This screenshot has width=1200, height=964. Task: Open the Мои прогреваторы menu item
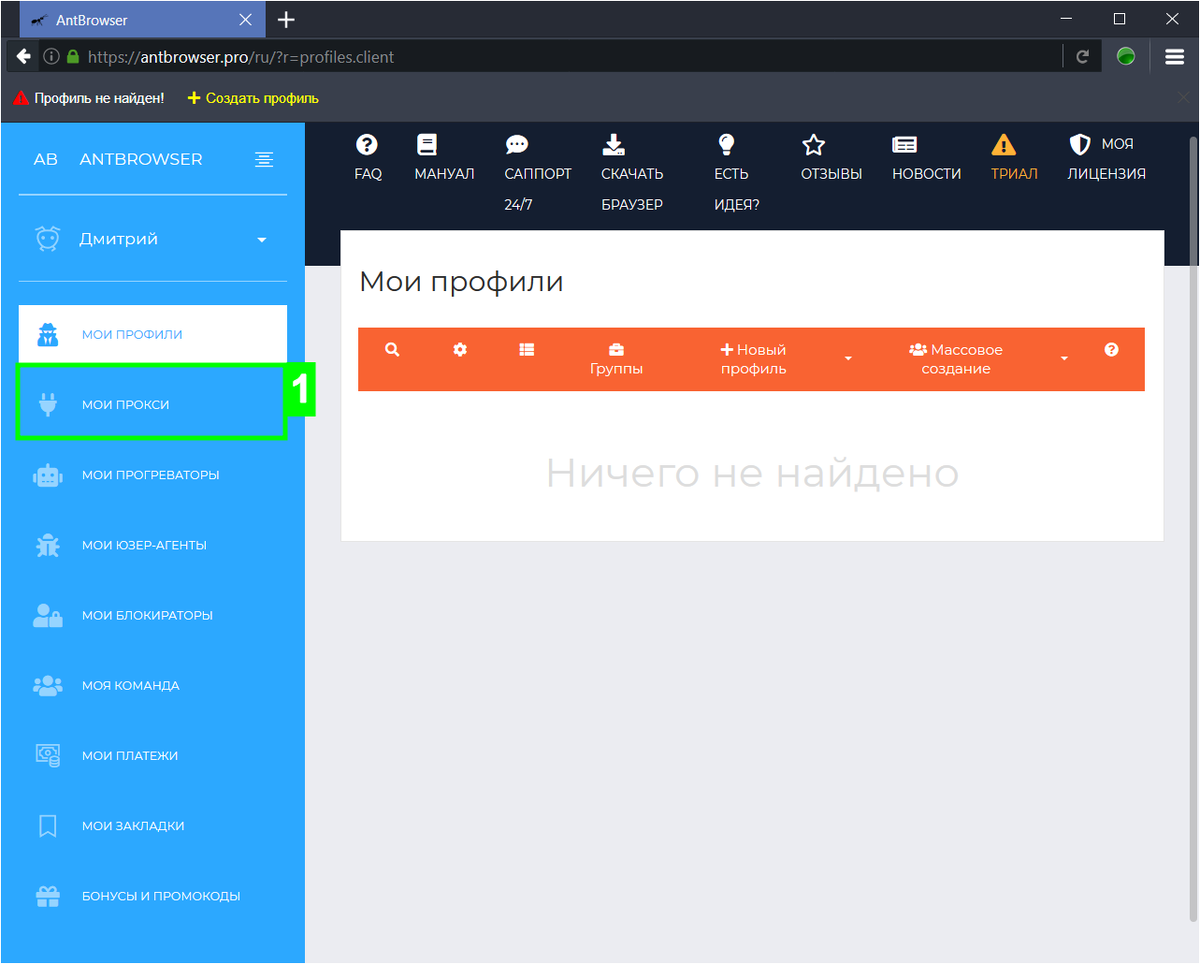point(153,475)
